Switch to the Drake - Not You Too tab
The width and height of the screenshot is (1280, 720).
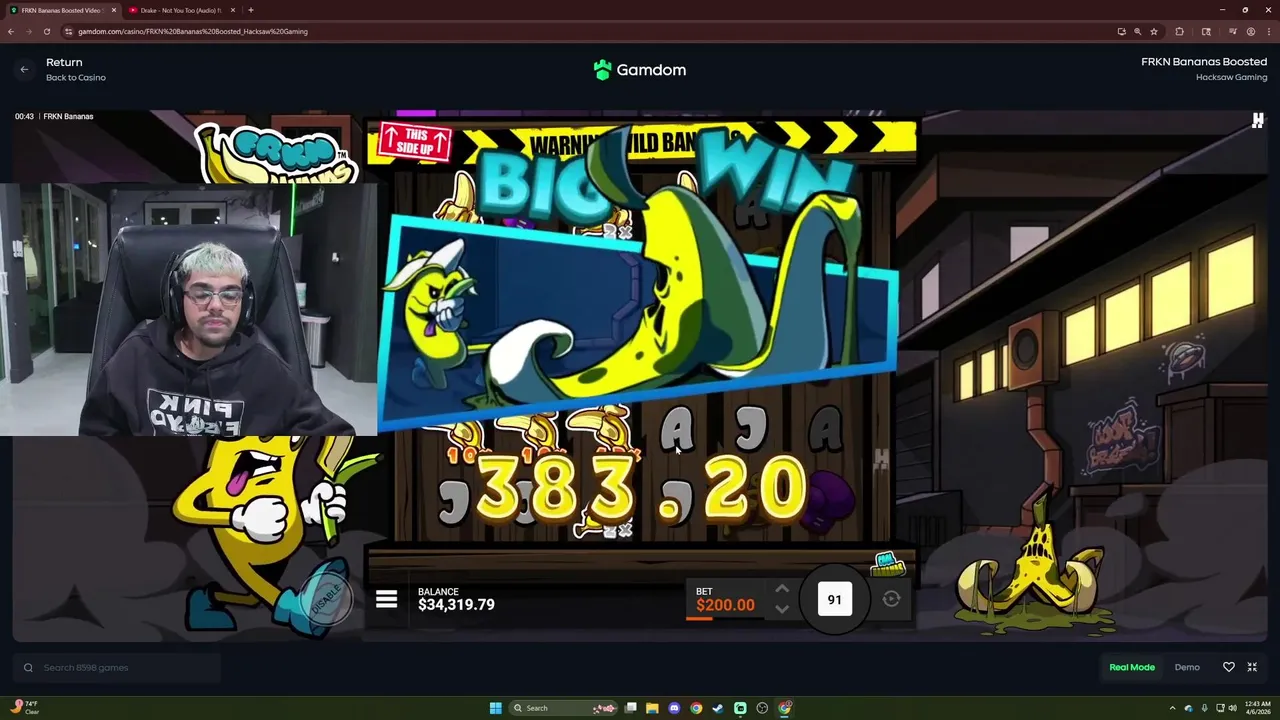tap(183, 10)
